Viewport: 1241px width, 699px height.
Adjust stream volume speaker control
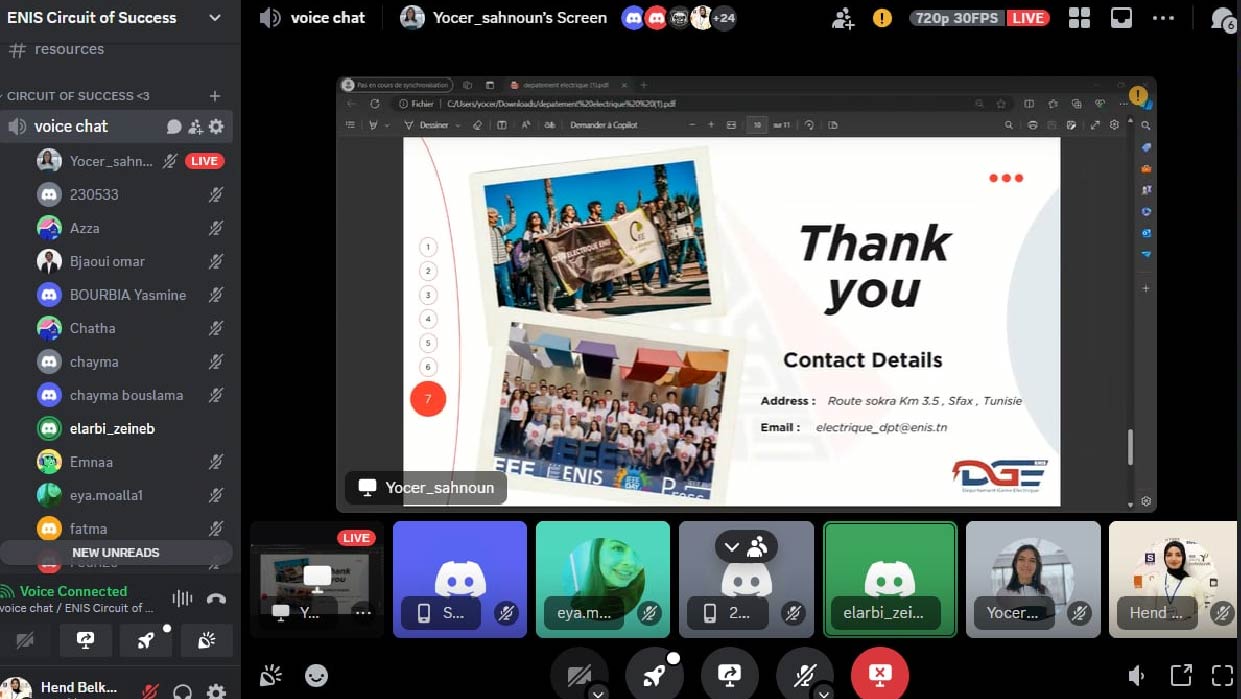pos(1136,676)
